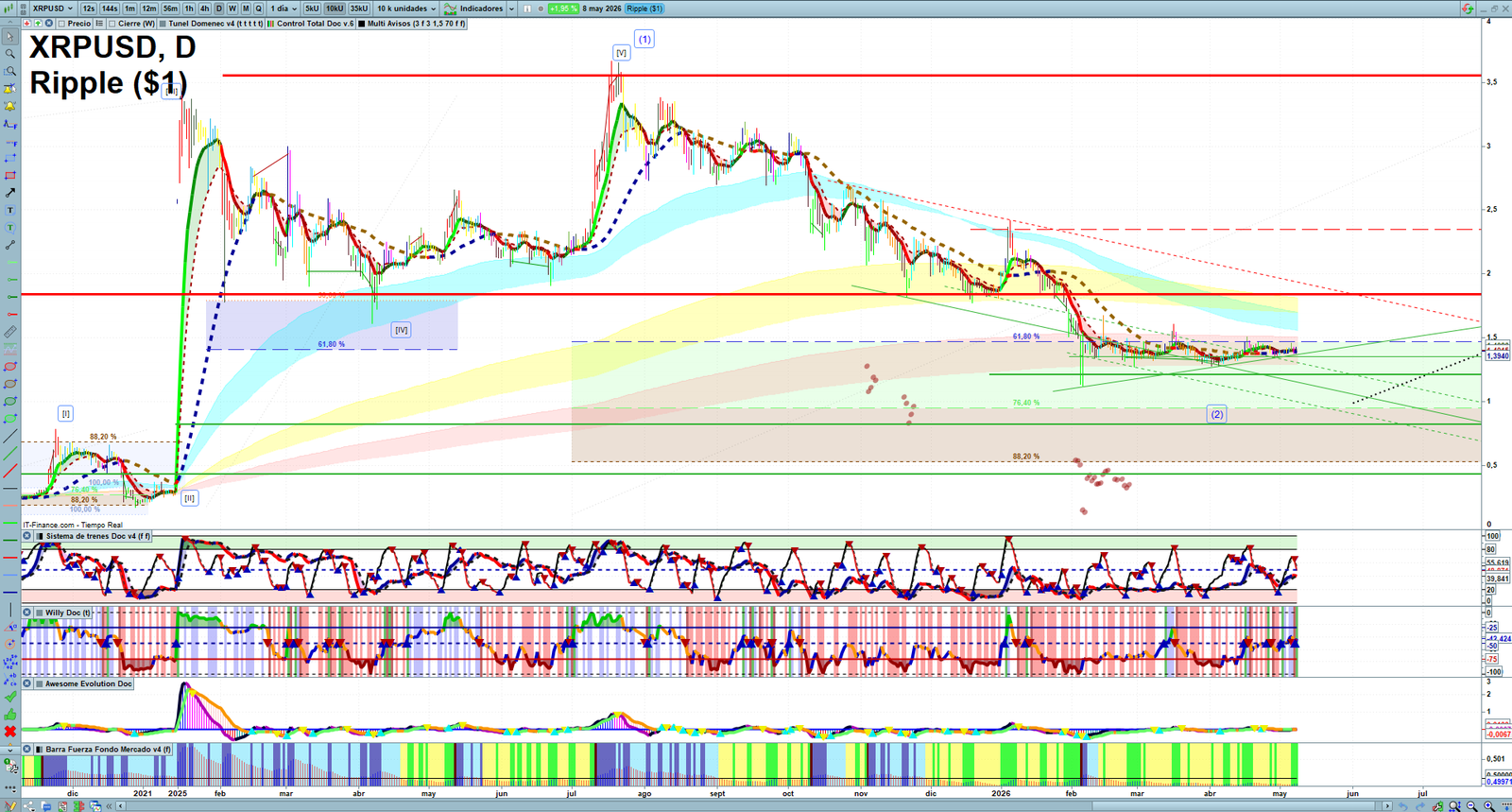Toggle the Cierre (W) checkbox
Image resolution: width=1512 pixels, height=812 pixels.
pos(112,24)
